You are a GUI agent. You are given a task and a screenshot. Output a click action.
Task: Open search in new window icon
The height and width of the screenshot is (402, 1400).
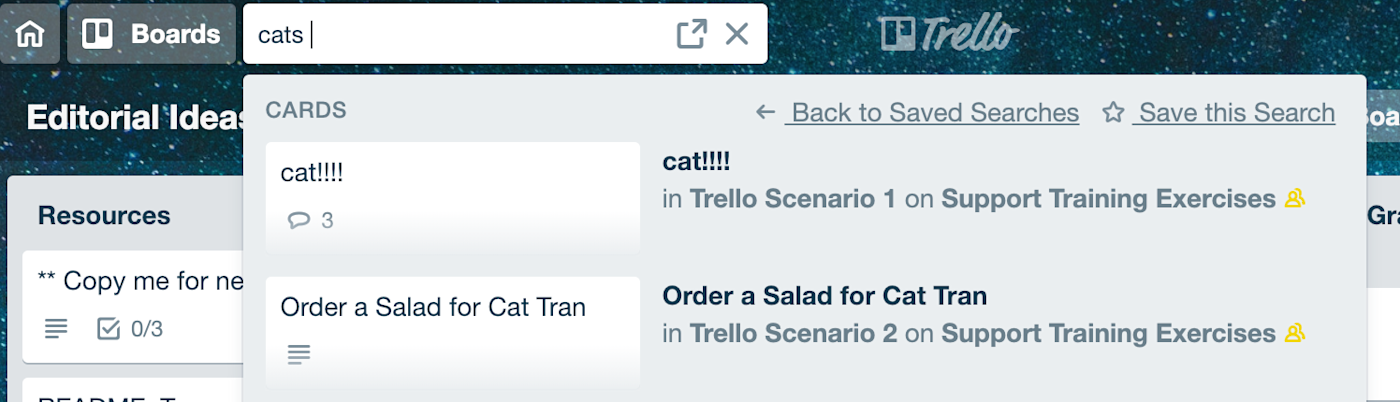tap(691, 34)
